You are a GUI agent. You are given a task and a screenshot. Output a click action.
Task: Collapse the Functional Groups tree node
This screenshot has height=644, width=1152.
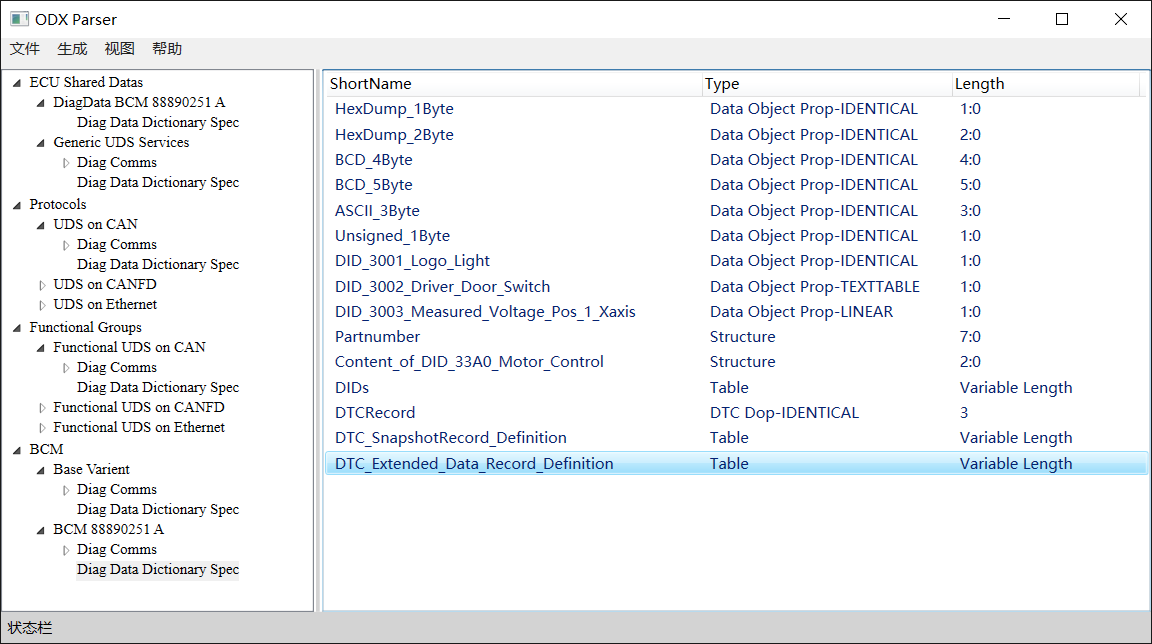(x=17, y=328)
